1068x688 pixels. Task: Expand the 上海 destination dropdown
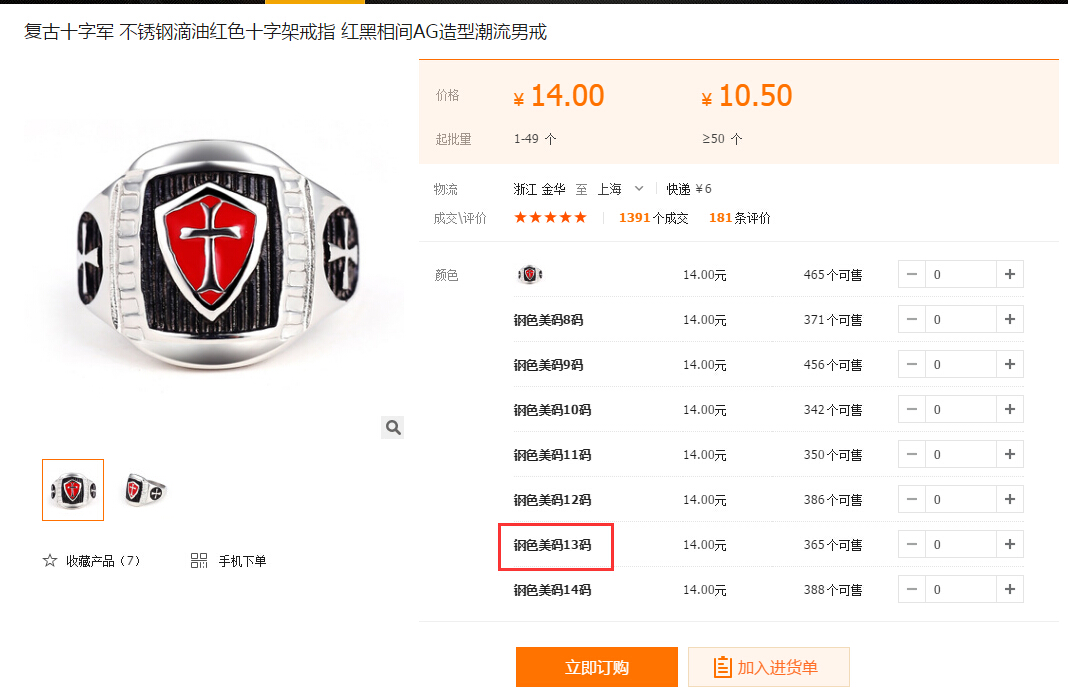pos(638,189)
